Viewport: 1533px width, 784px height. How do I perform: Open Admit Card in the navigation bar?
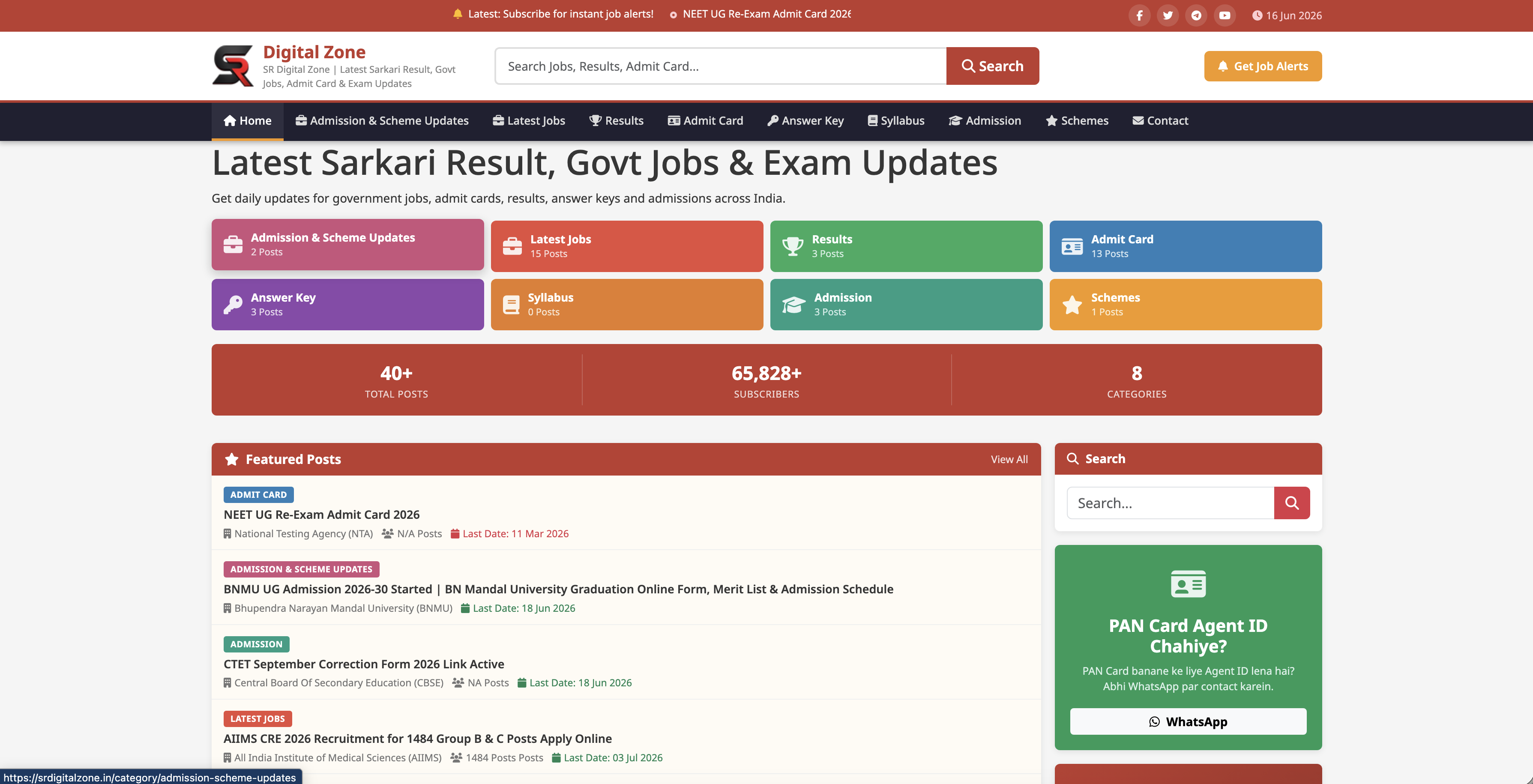pyautogui.click(x=705, y=121)
